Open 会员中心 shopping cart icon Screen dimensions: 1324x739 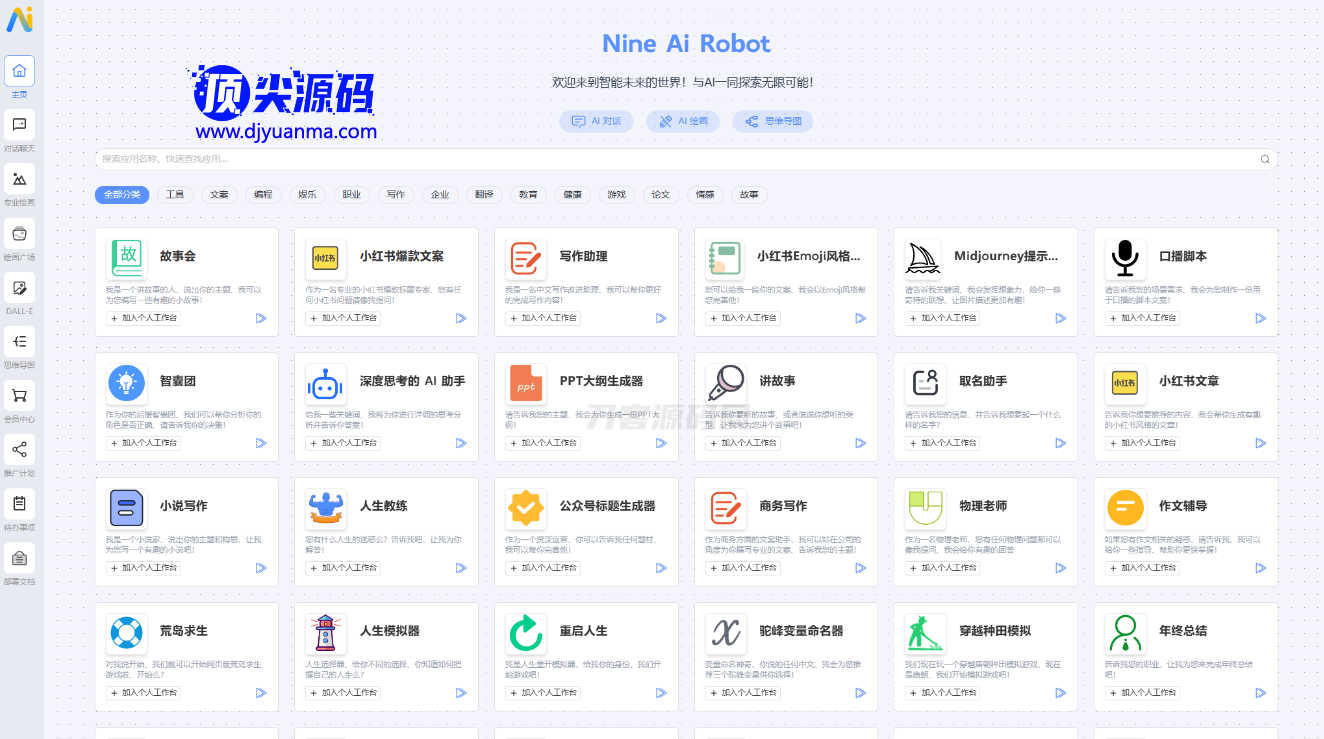(19, 396)
